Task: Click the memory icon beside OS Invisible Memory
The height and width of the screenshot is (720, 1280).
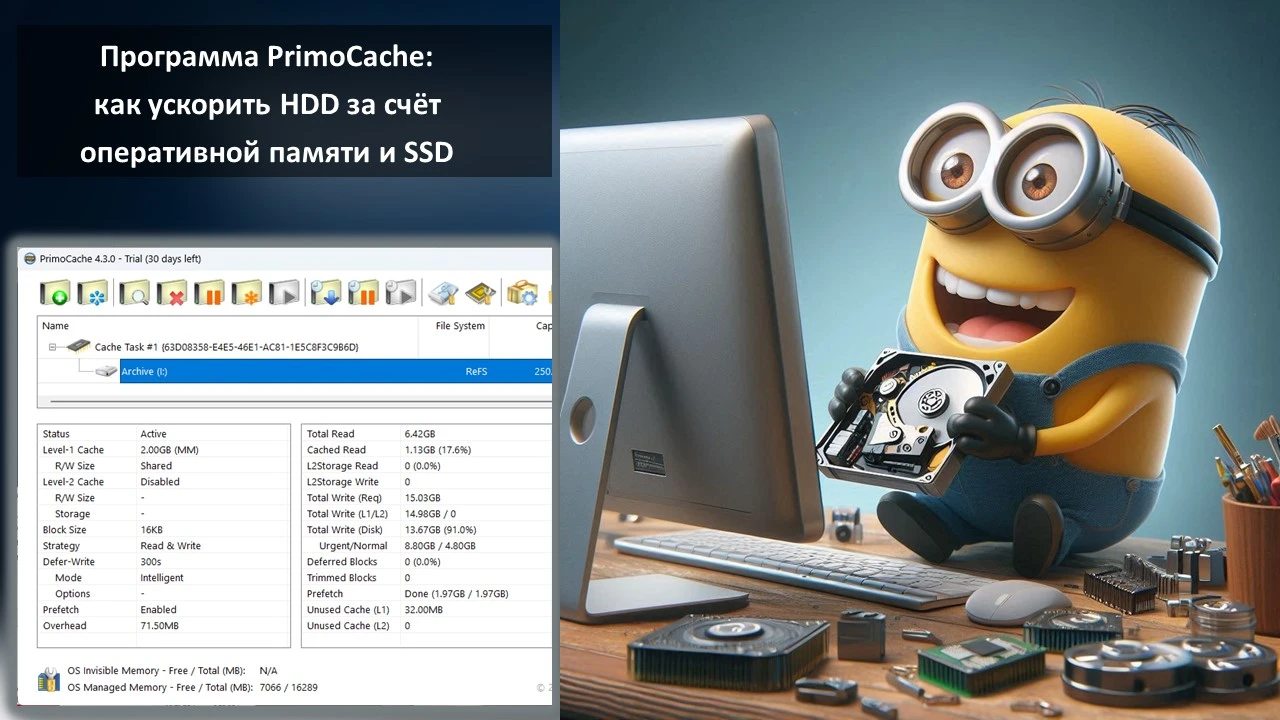Action: coord(49,679)
